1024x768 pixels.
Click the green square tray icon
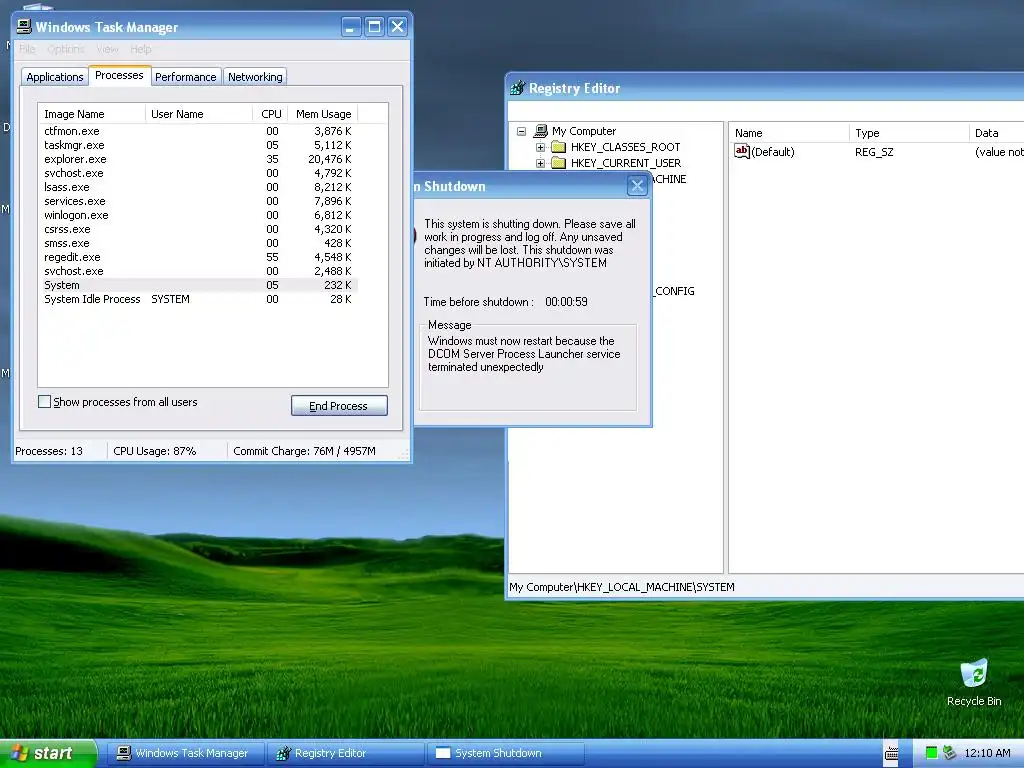932,753
